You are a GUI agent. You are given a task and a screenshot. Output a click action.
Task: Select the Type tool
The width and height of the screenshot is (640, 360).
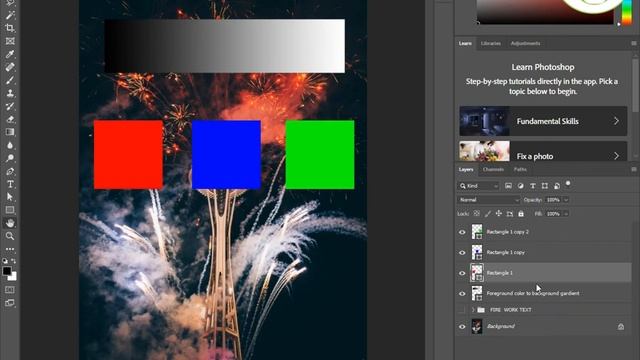click(10, 184)
